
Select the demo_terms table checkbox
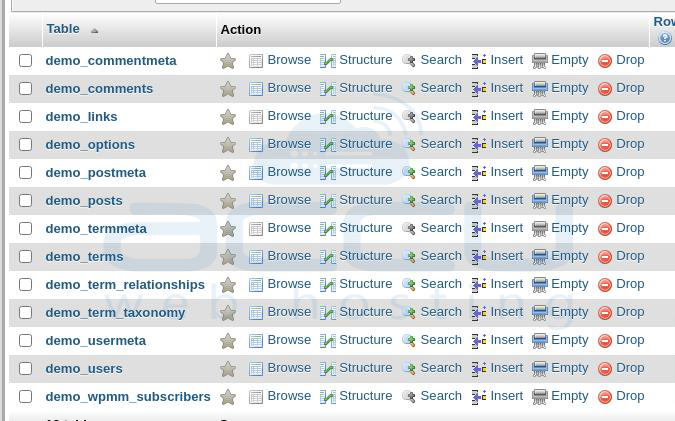click(25, 257)
